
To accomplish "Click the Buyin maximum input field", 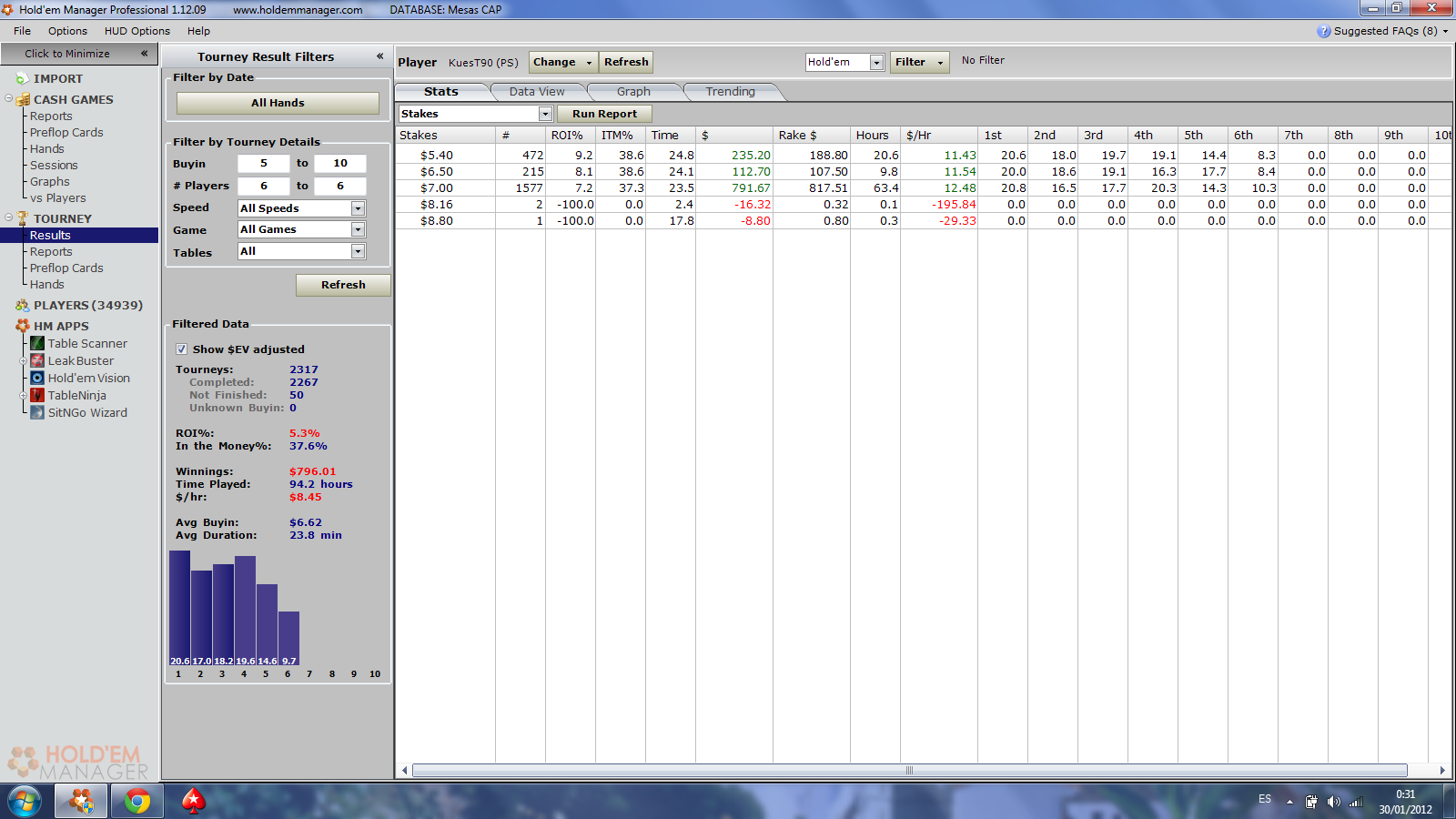I will (x=340, y=163).
